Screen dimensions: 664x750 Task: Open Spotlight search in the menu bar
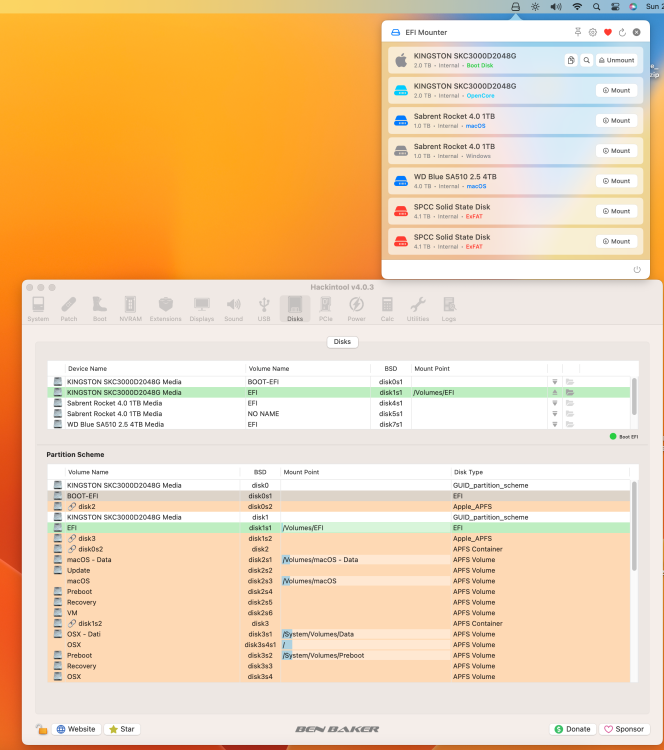pyautogui.click(x=596, y=7)
